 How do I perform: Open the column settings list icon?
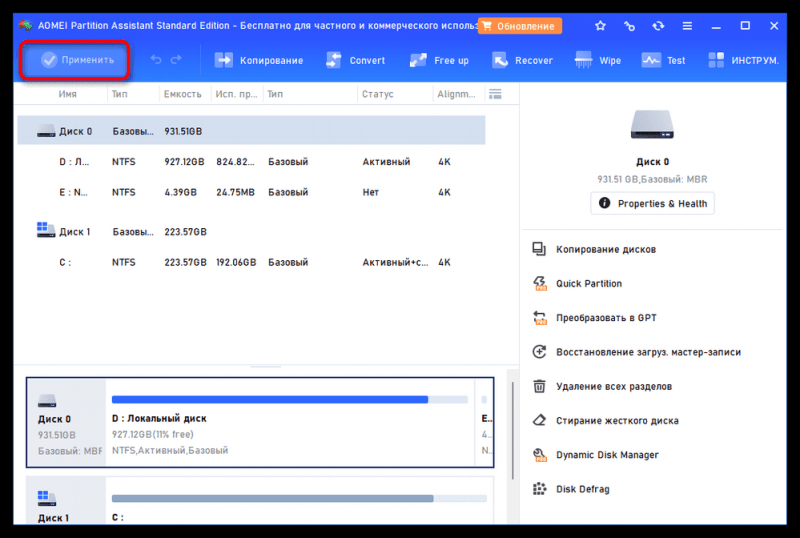point(495,94)
